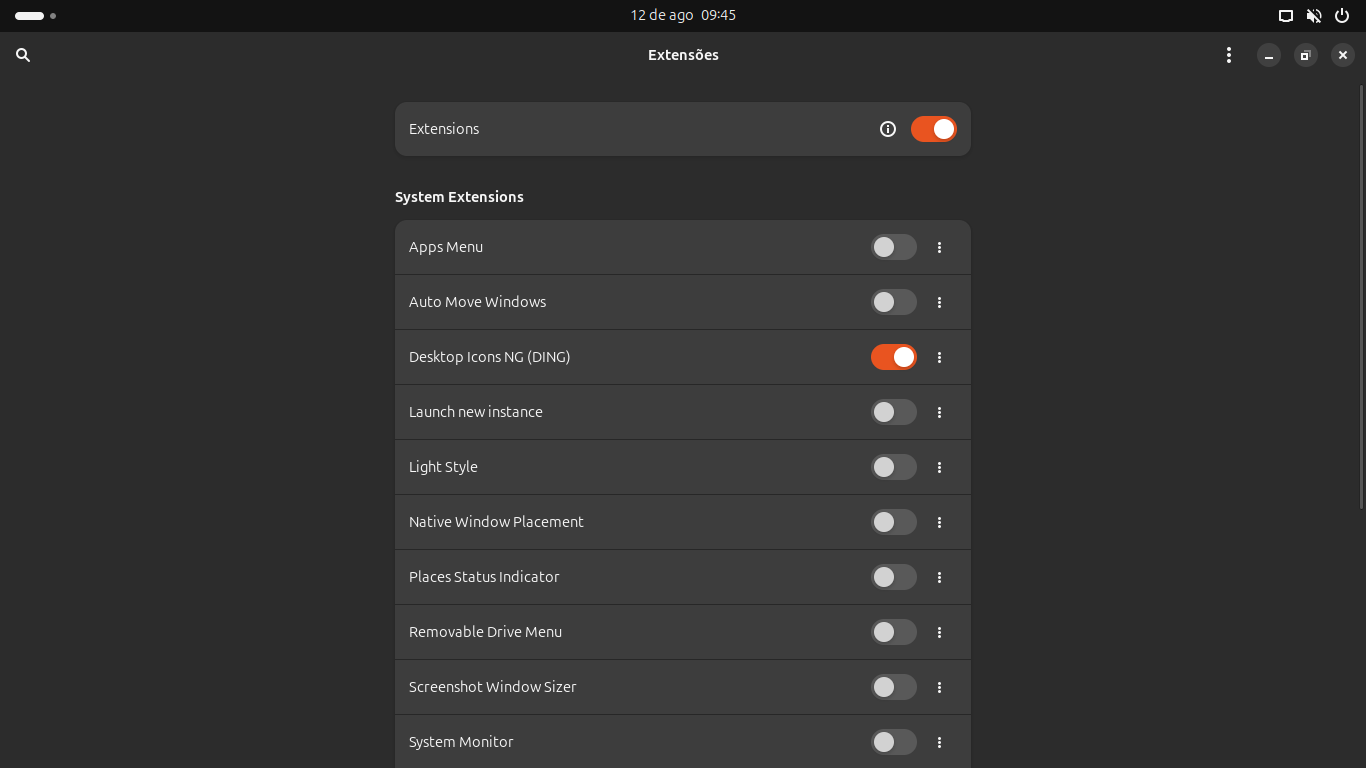The width and height of the screenshot is (1366, 768).
Task: Open the volume muted indicator in top bar
Action: (x=1314, y=16)
